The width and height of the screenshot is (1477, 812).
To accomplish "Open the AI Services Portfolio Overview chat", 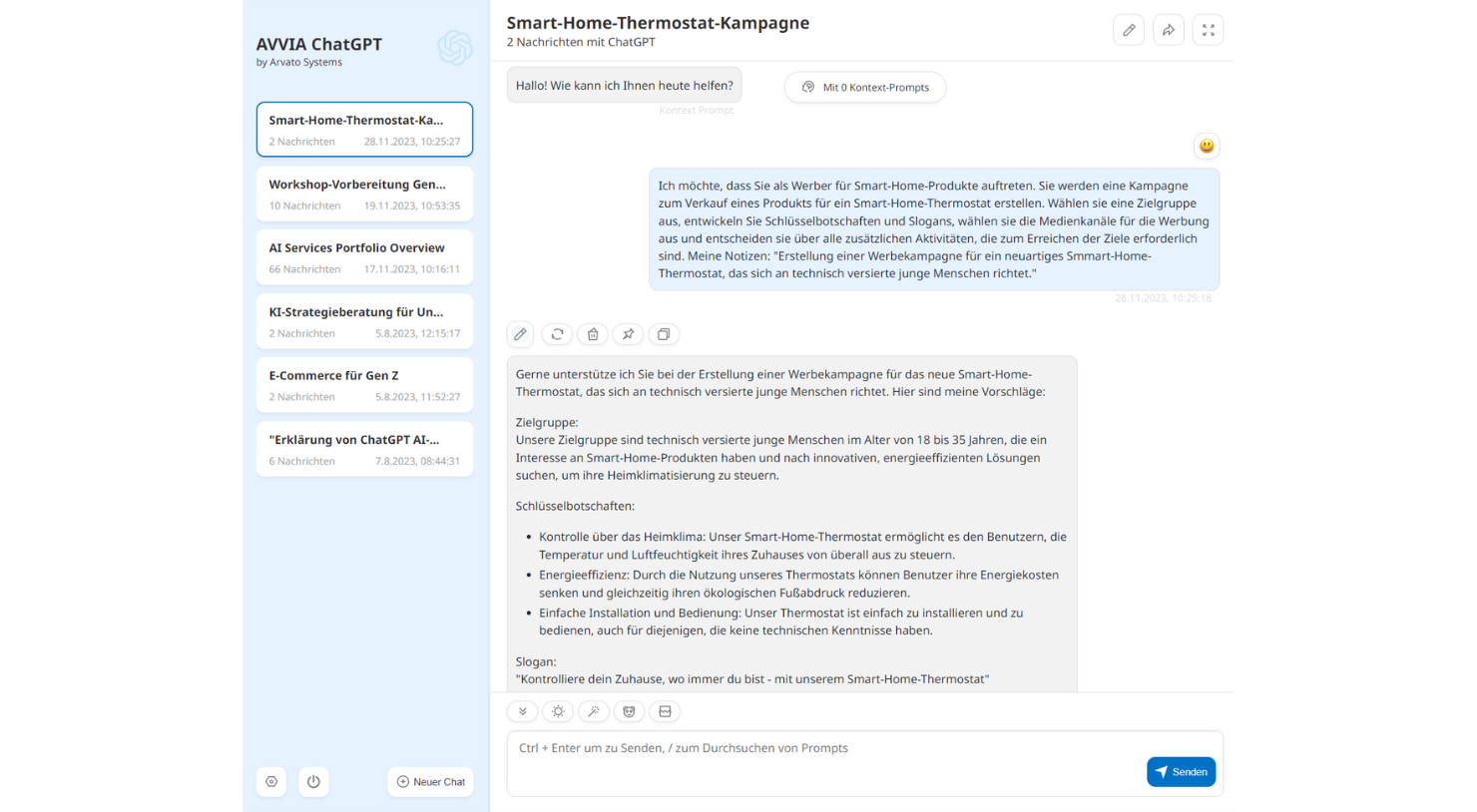I will tap(364, 257).
